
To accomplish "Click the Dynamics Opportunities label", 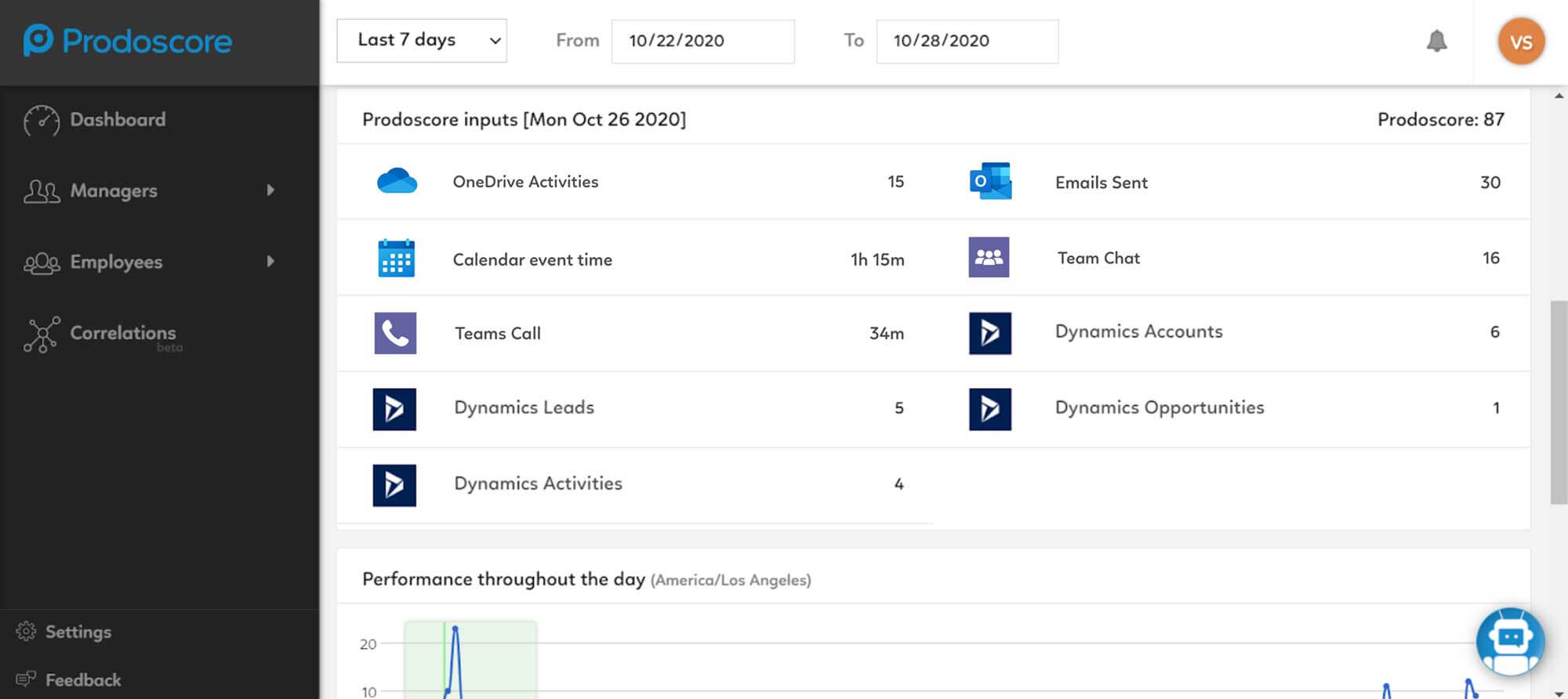I will pyautogui.click(x=1160, y=407).
